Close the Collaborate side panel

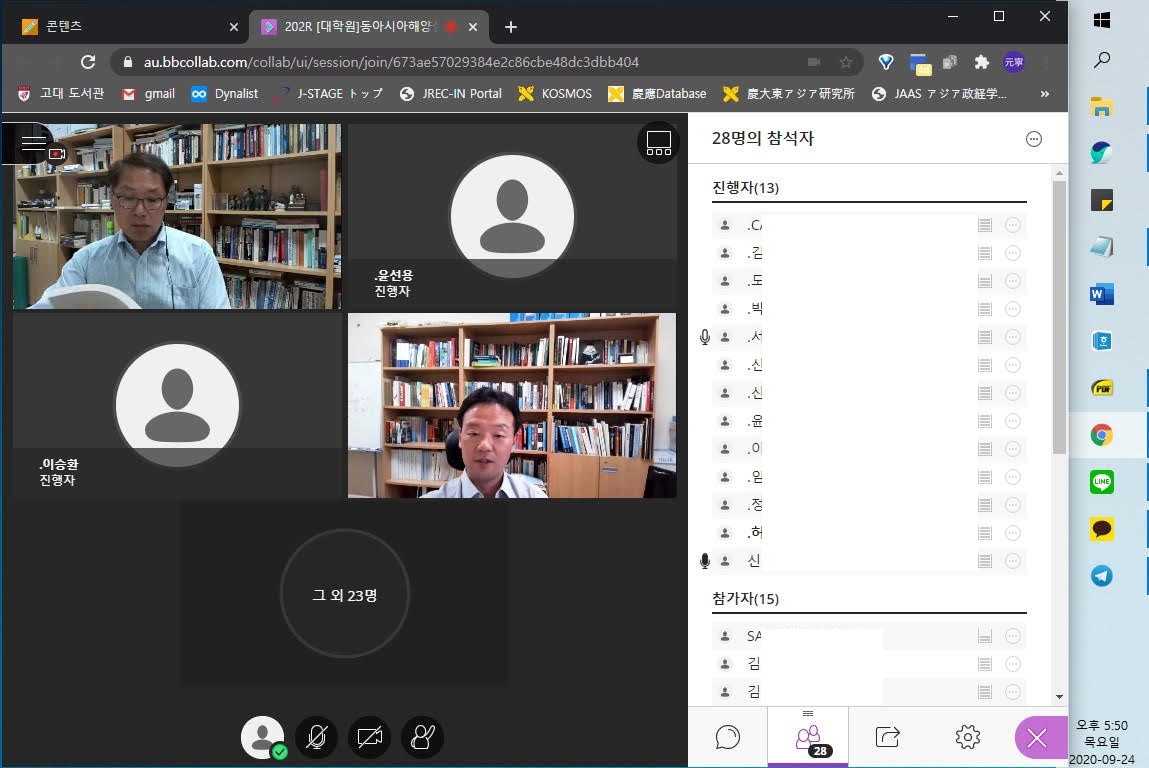[1036, 738]
